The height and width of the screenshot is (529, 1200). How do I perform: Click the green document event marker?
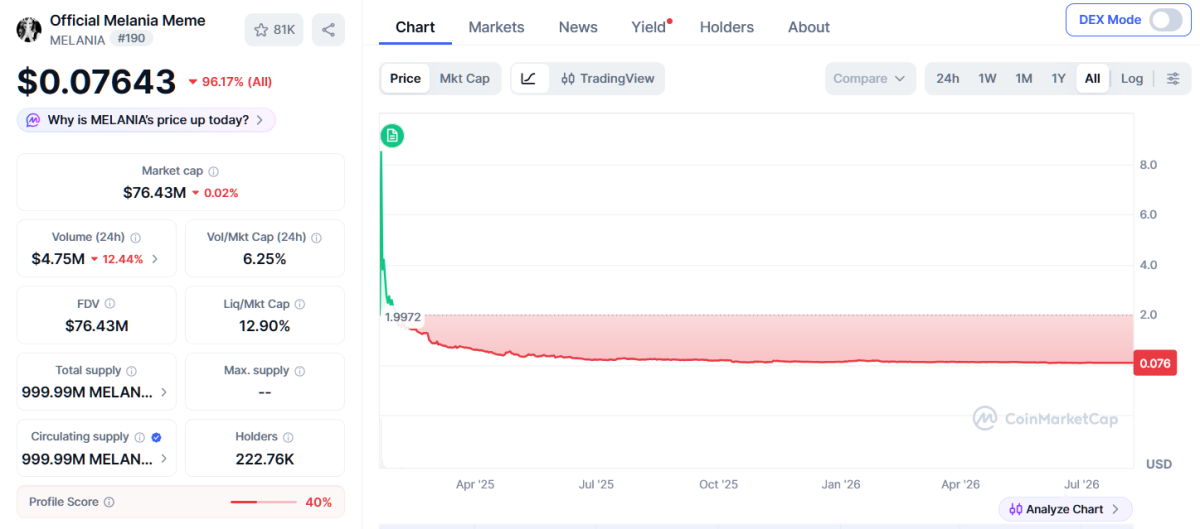pyautogui.click(x=392, y=135)
